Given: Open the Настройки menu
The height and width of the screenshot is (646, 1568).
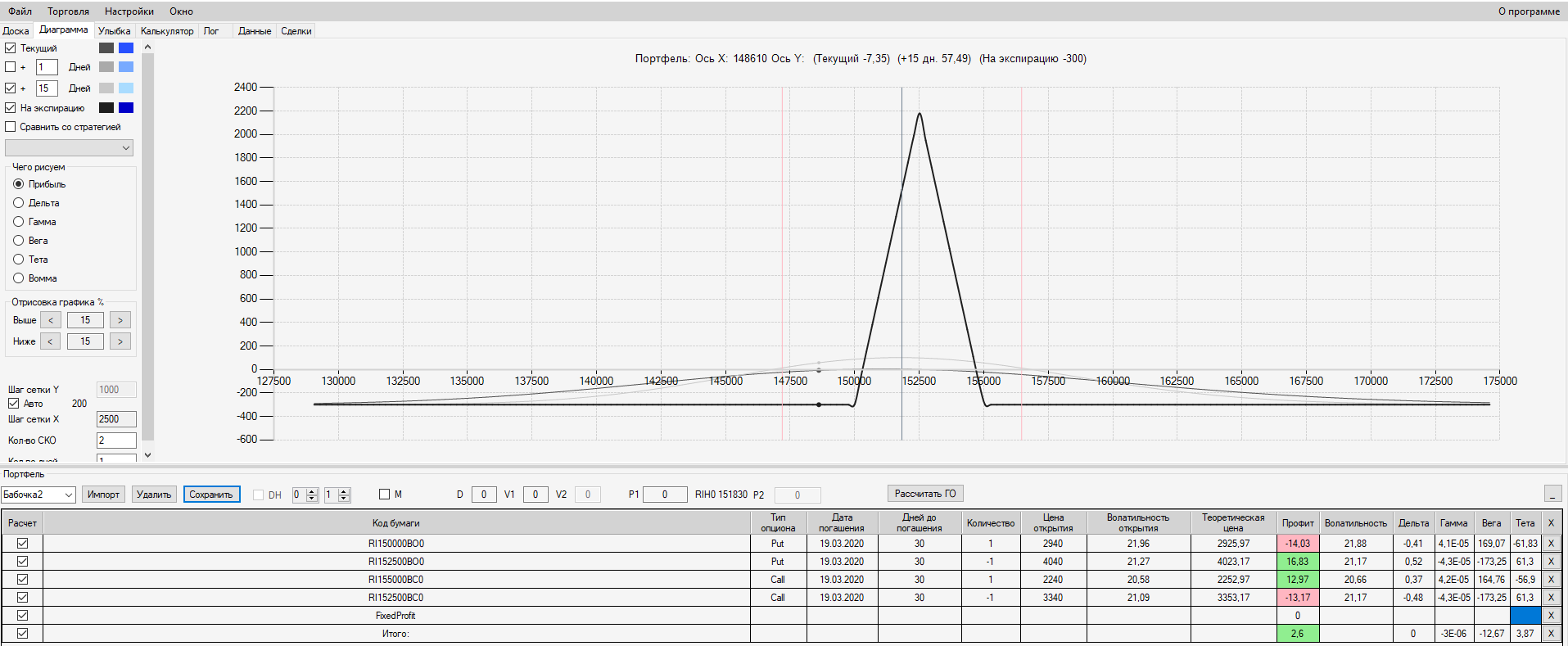Looking at the screenshot, I should pos(129,11).
